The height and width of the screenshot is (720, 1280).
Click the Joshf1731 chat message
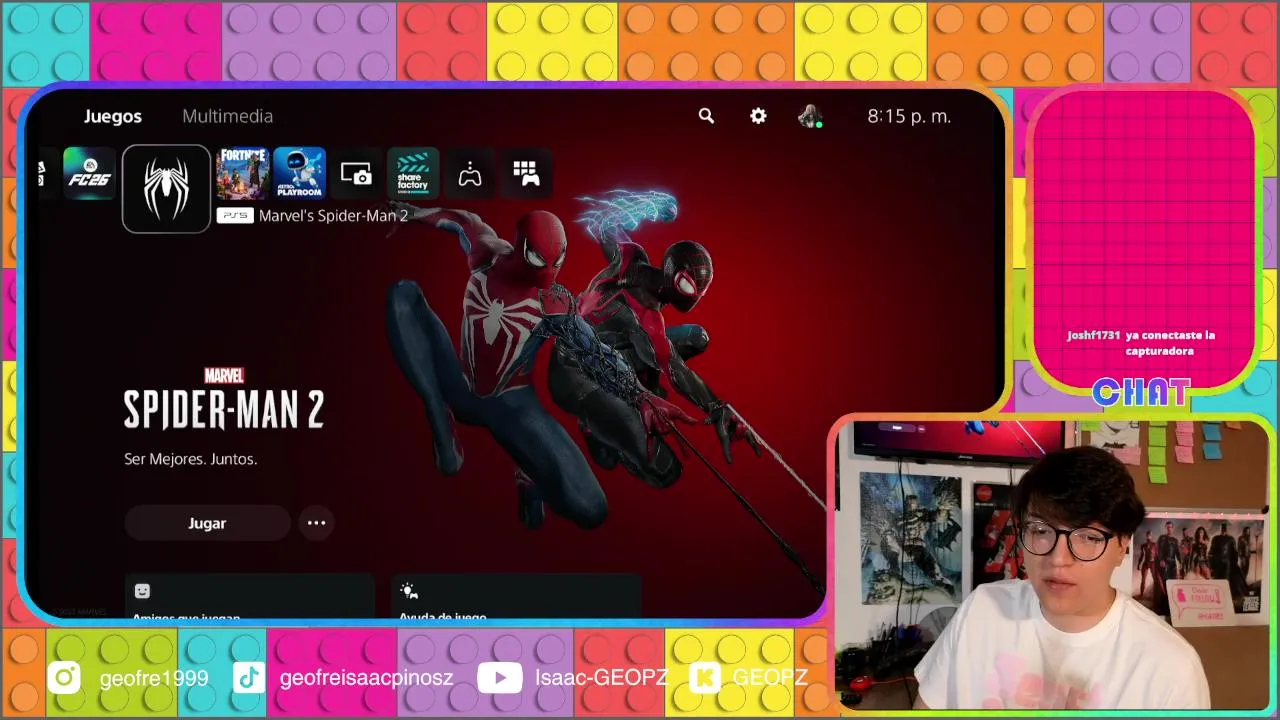(x=1141, y=343)
